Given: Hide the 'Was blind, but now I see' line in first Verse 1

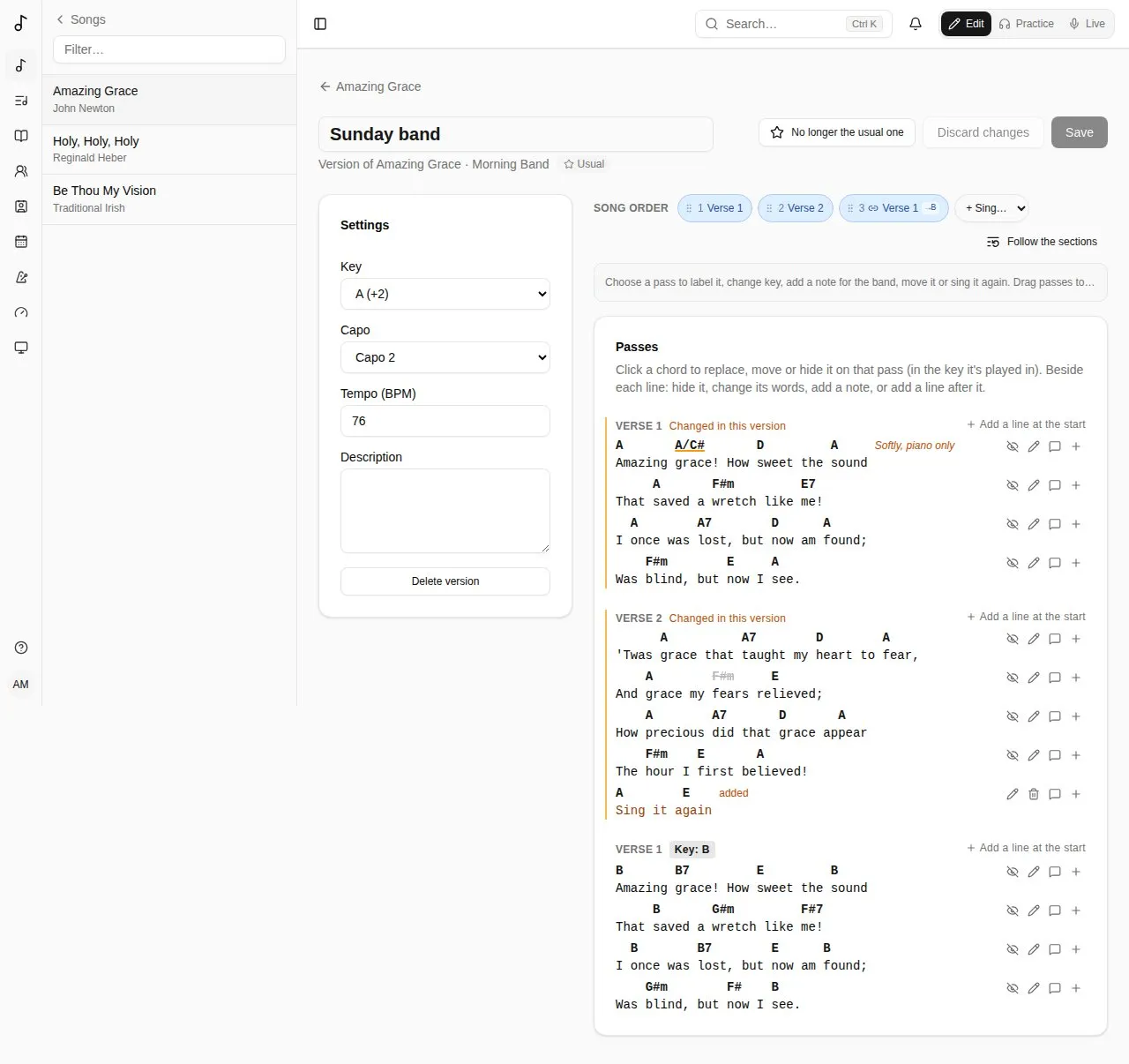Looking at the screenshot, I should point(1013,563).
